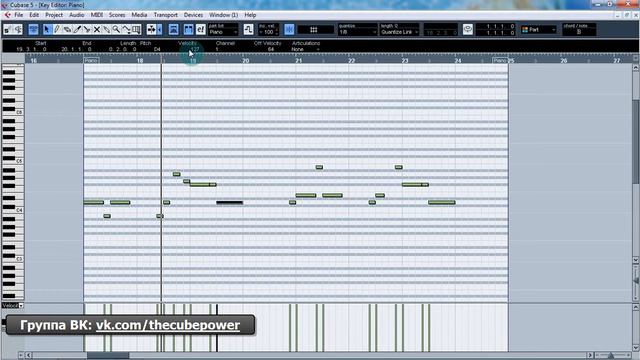Open the event colors Part dropdown
The image size is (640, 360).
tap(538, 30)
